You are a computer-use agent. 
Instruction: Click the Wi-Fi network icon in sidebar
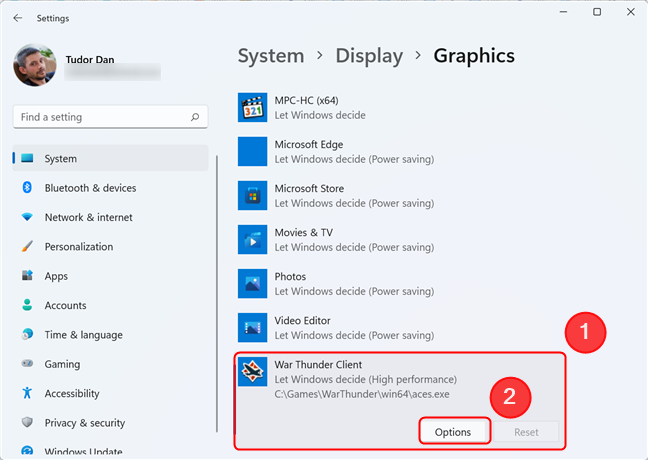click(27, 217)
